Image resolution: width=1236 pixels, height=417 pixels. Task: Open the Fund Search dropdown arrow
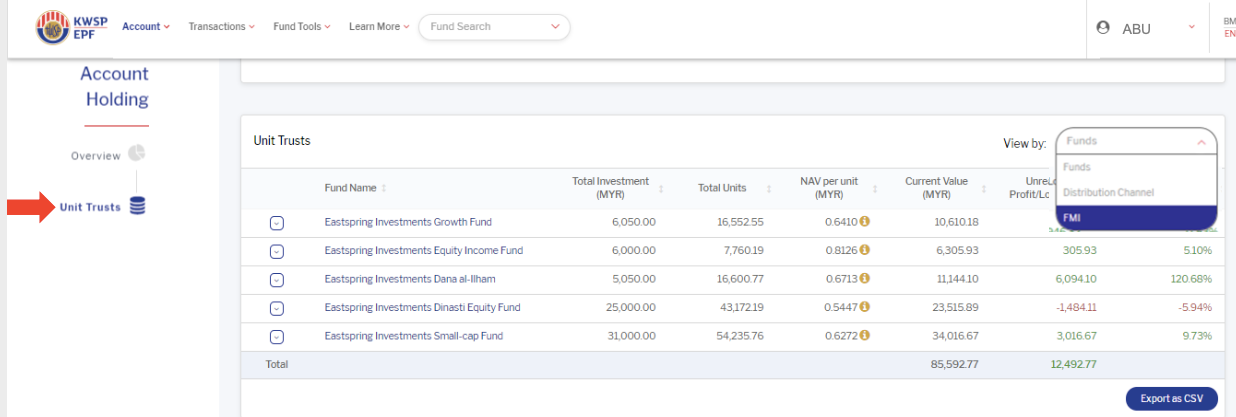554,27
